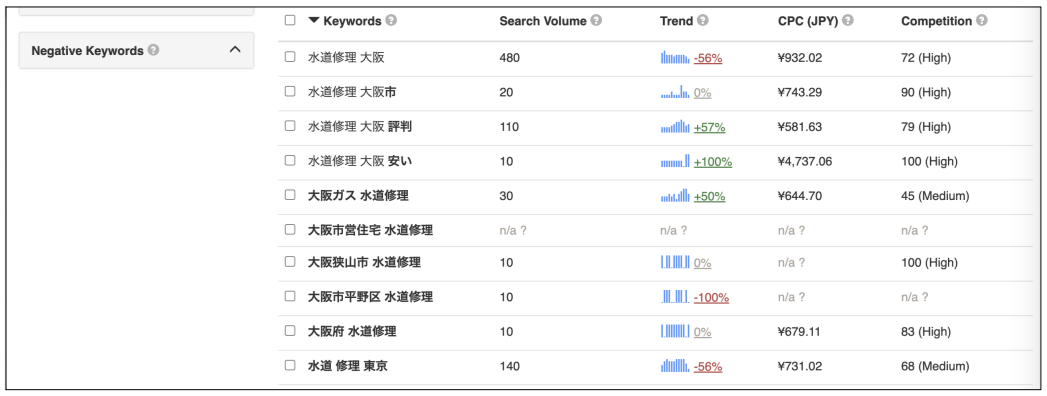Open the +100% trend link for 安い row
1047x396 pixels.
click(x=712, y=162)
